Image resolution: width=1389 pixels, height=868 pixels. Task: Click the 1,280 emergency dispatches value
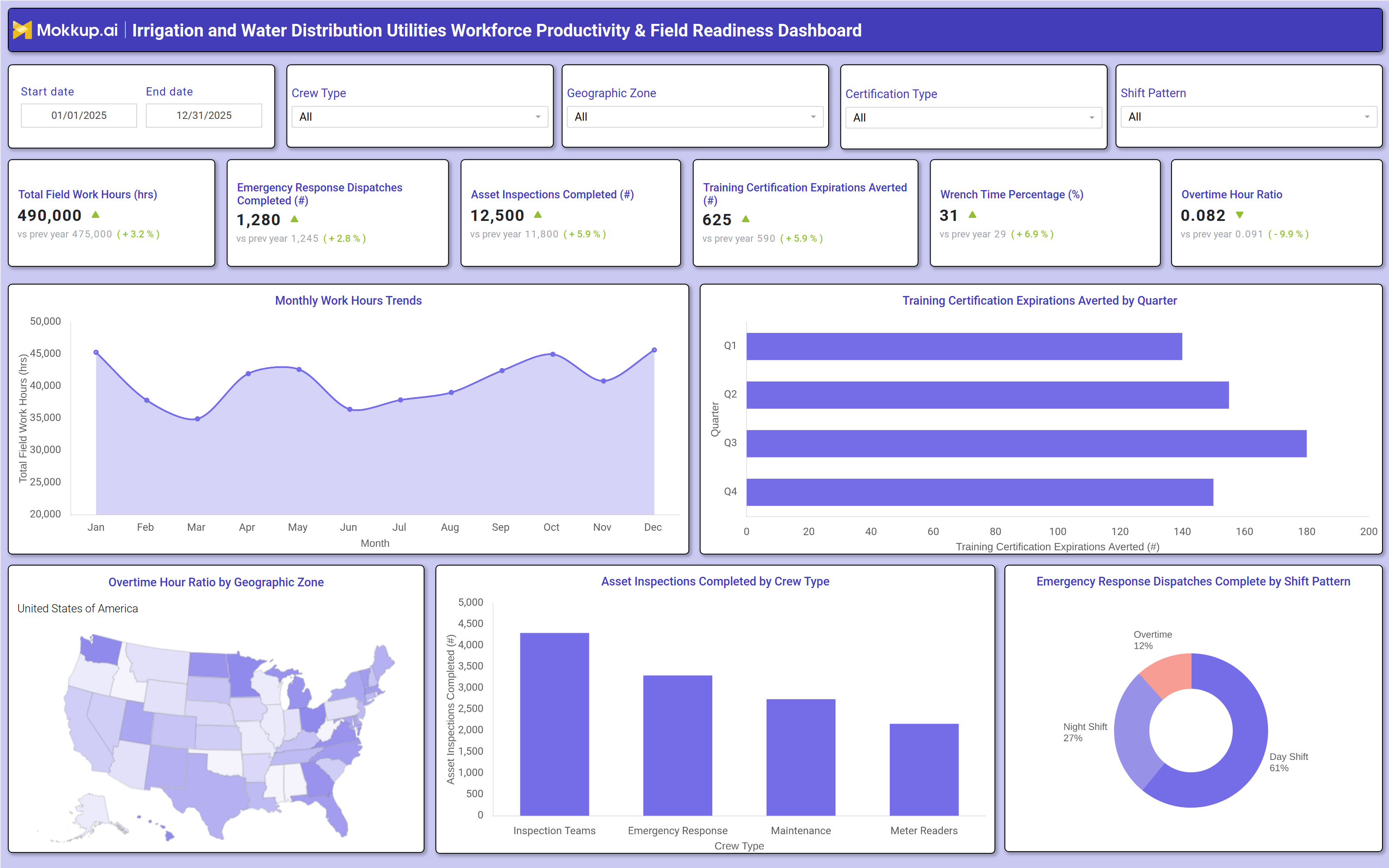click(258, 219)
